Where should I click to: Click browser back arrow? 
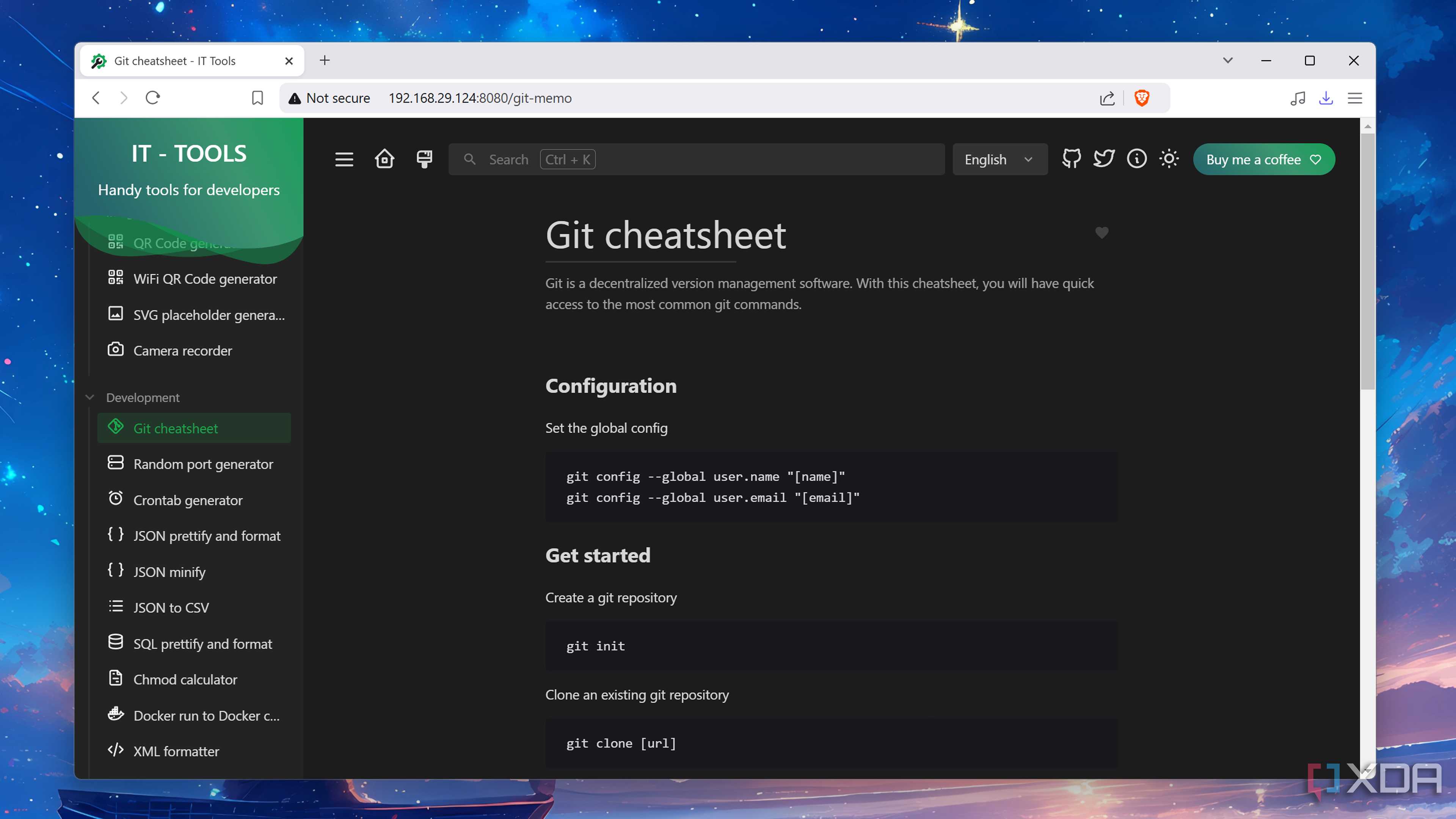point(96,98)
